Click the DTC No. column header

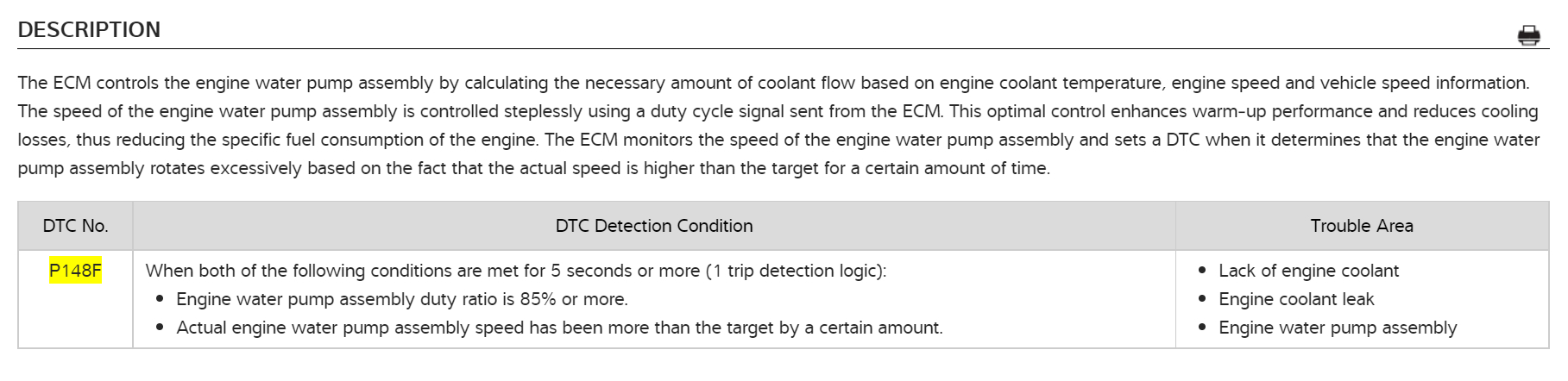click(75, 226)
